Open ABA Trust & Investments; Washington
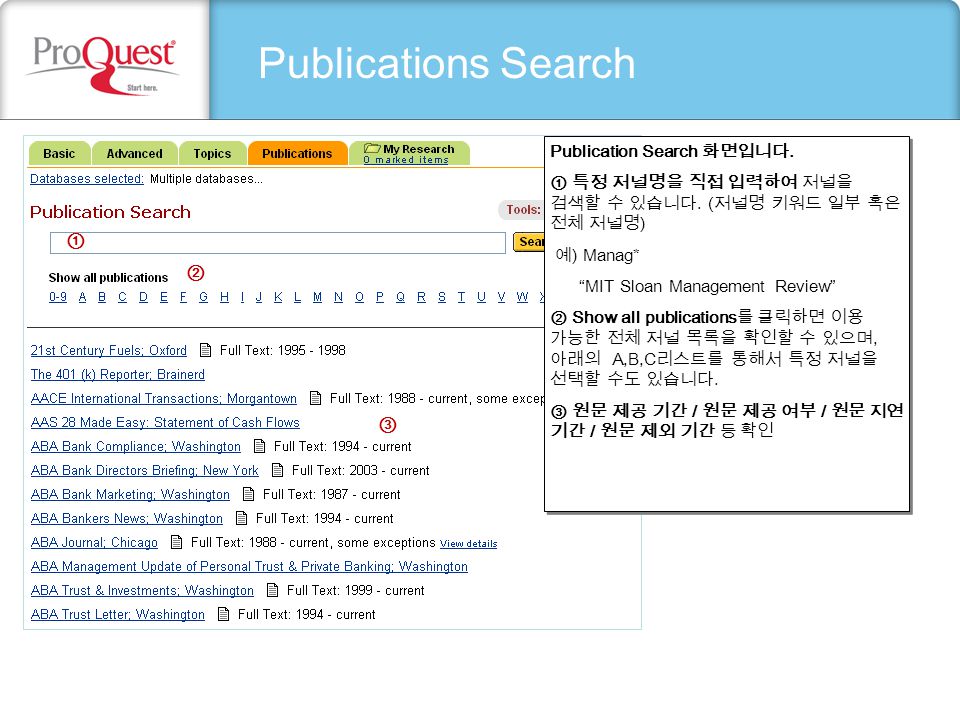The width and height of the screenshot is (960, 720). pos(142,590)
